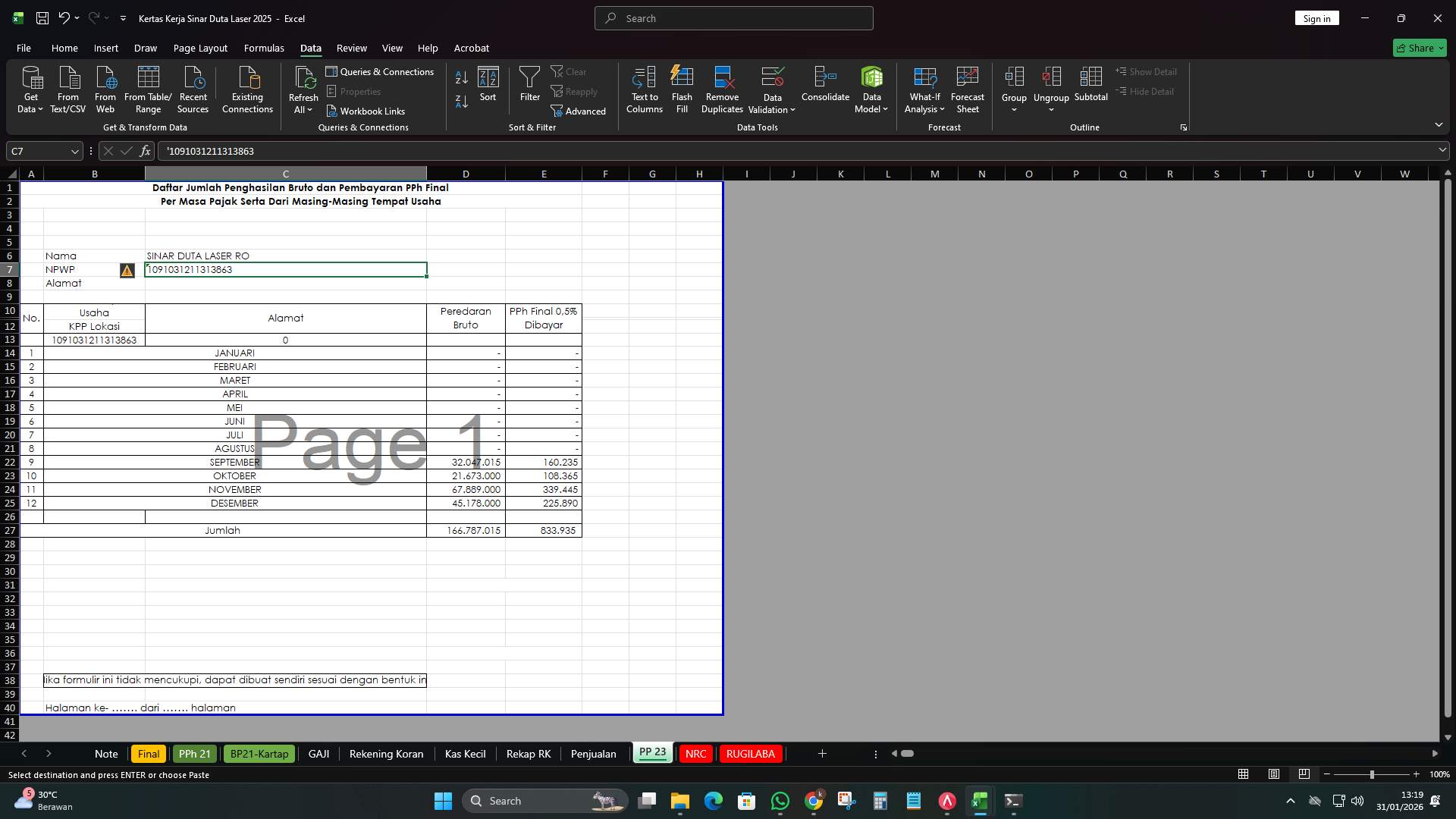Viewport: 1456px width, 819px height.
Task: Click inside the formula bar
Action: tap(455, 151)
